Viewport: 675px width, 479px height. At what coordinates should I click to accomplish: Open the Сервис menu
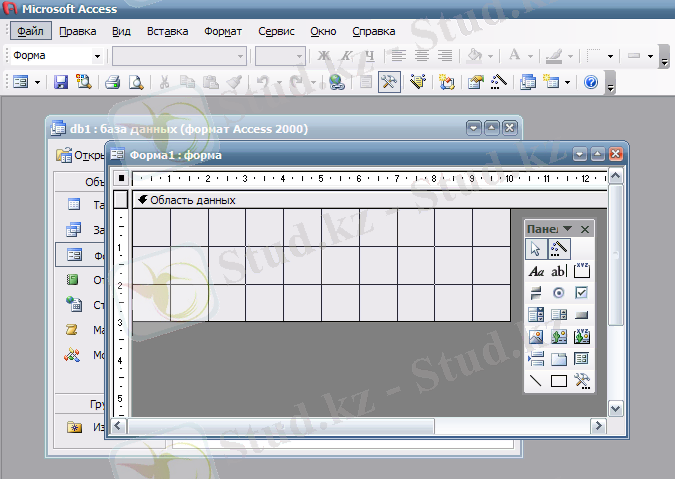274,31
